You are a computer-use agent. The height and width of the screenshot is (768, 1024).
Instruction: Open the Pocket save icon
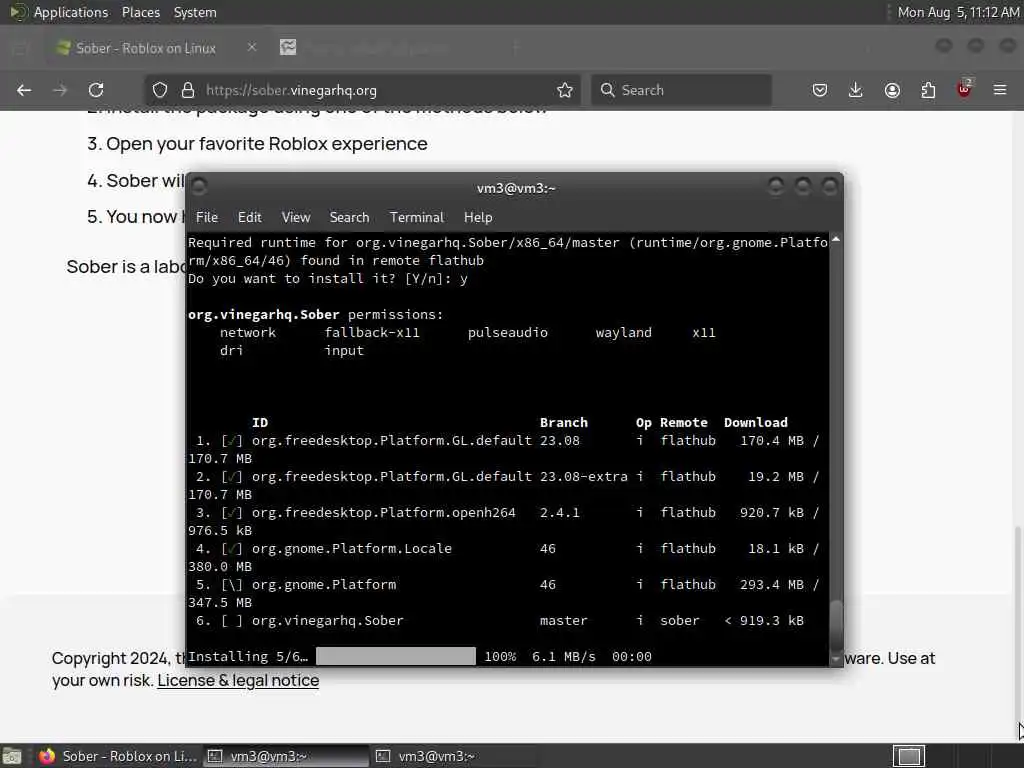click(x=820, y=90)
